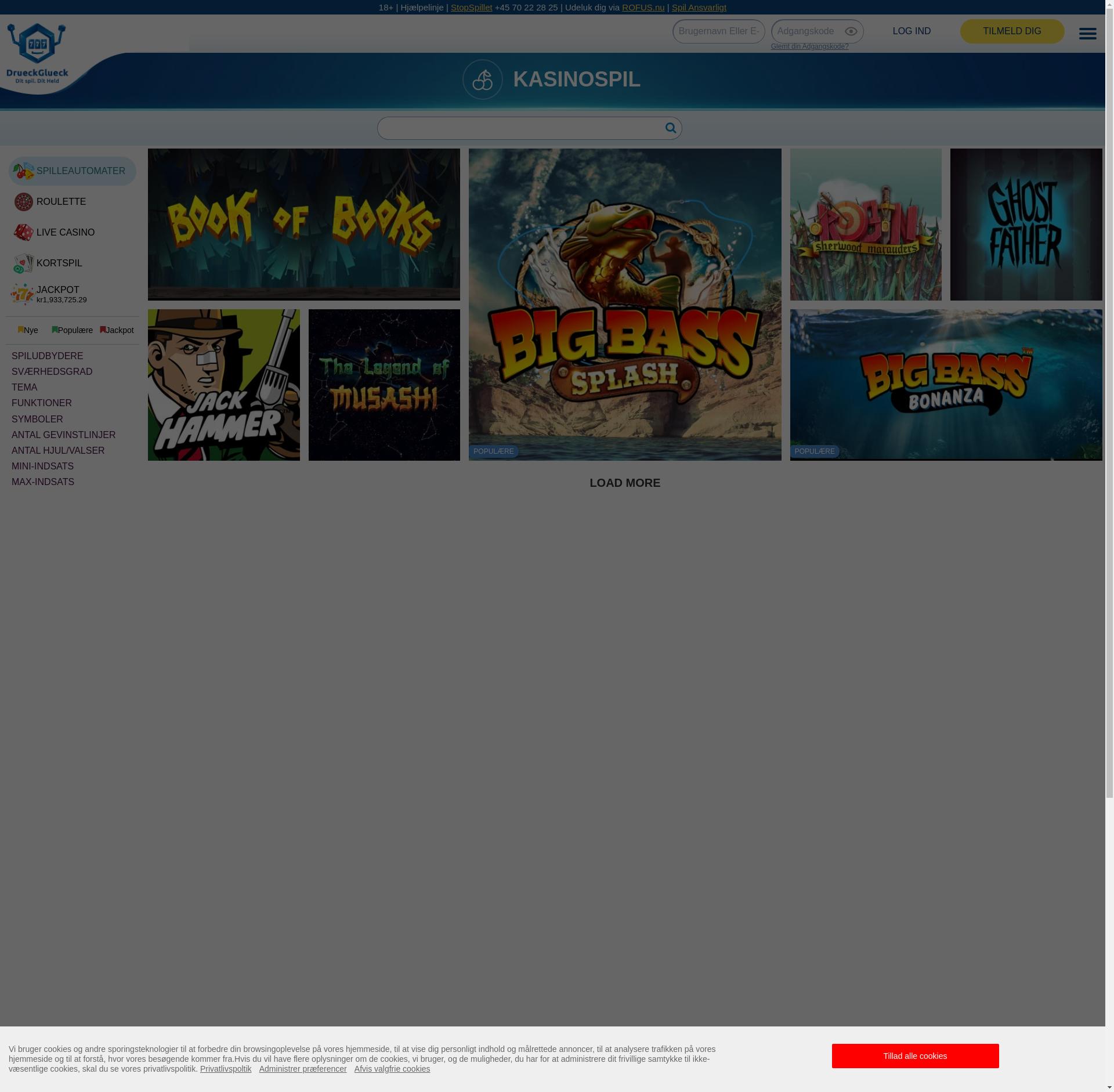Click the Live Casino dice icon

pos(24,233)
